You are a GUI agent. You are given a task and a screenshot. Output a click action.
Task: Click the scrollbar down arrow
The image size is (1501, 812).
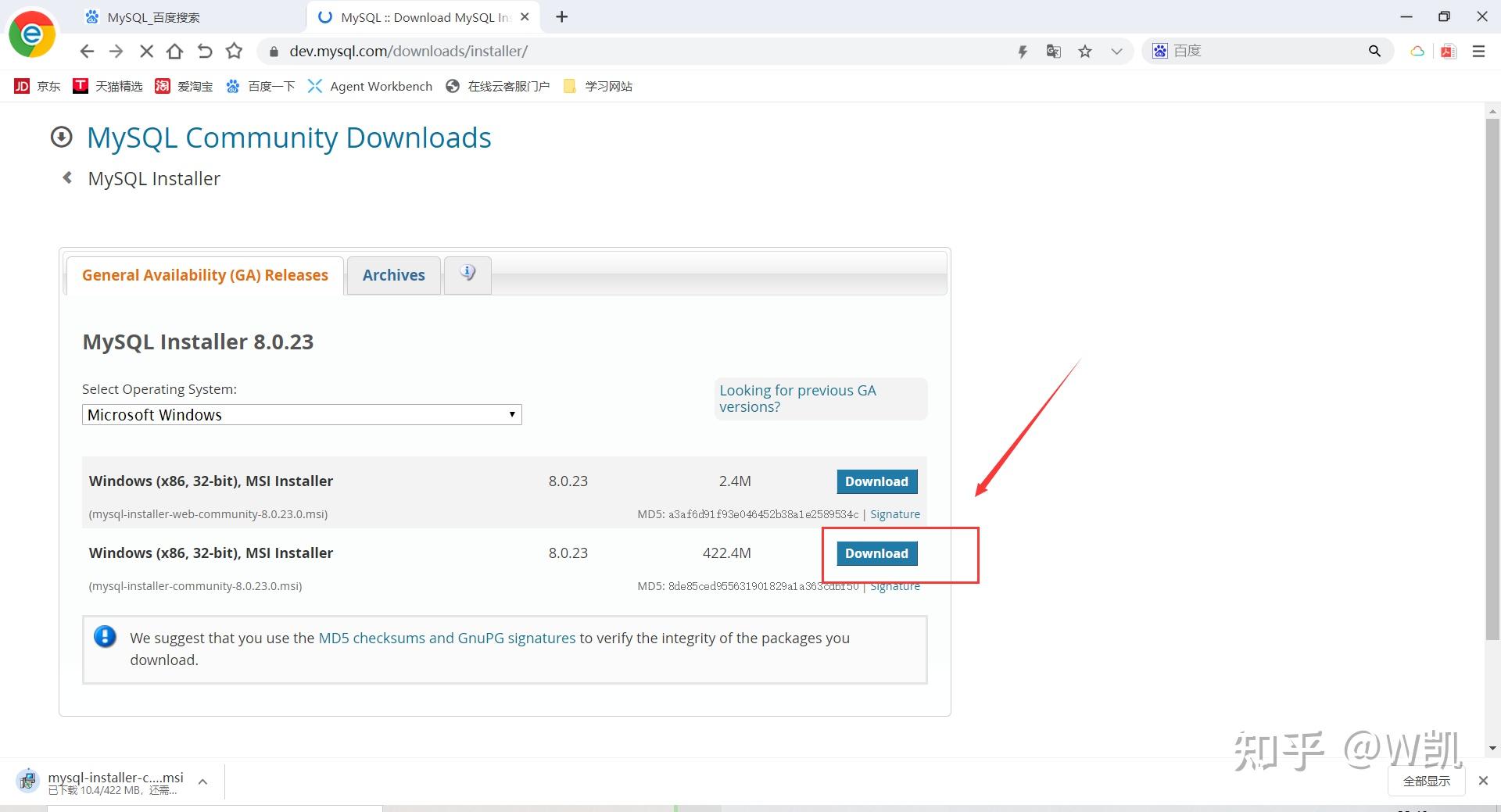(x=1492, y=749)
